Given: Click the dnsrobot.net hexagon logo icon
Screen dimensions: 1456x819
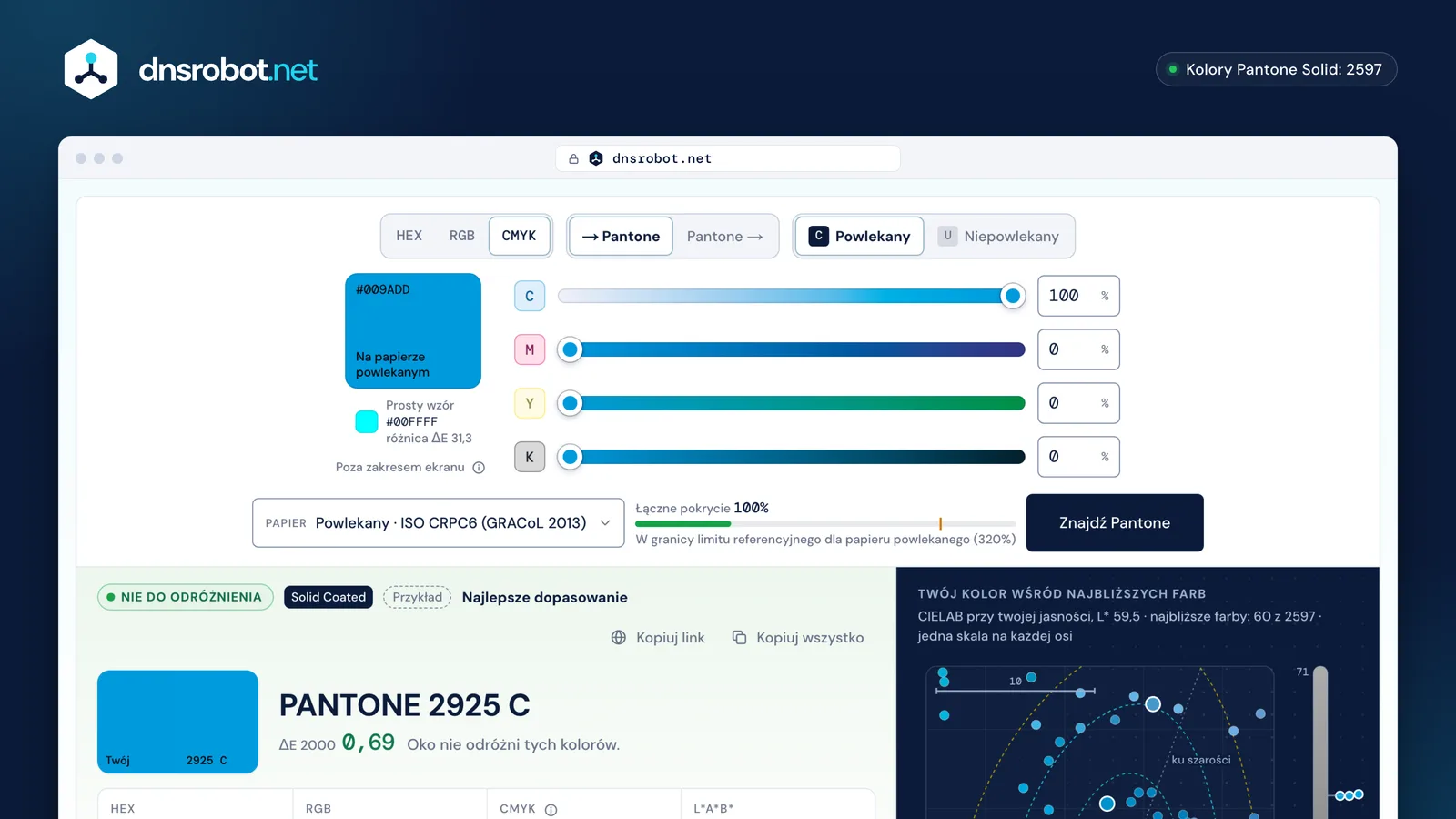Looking at the screenshot, I should tap(91, 69).
